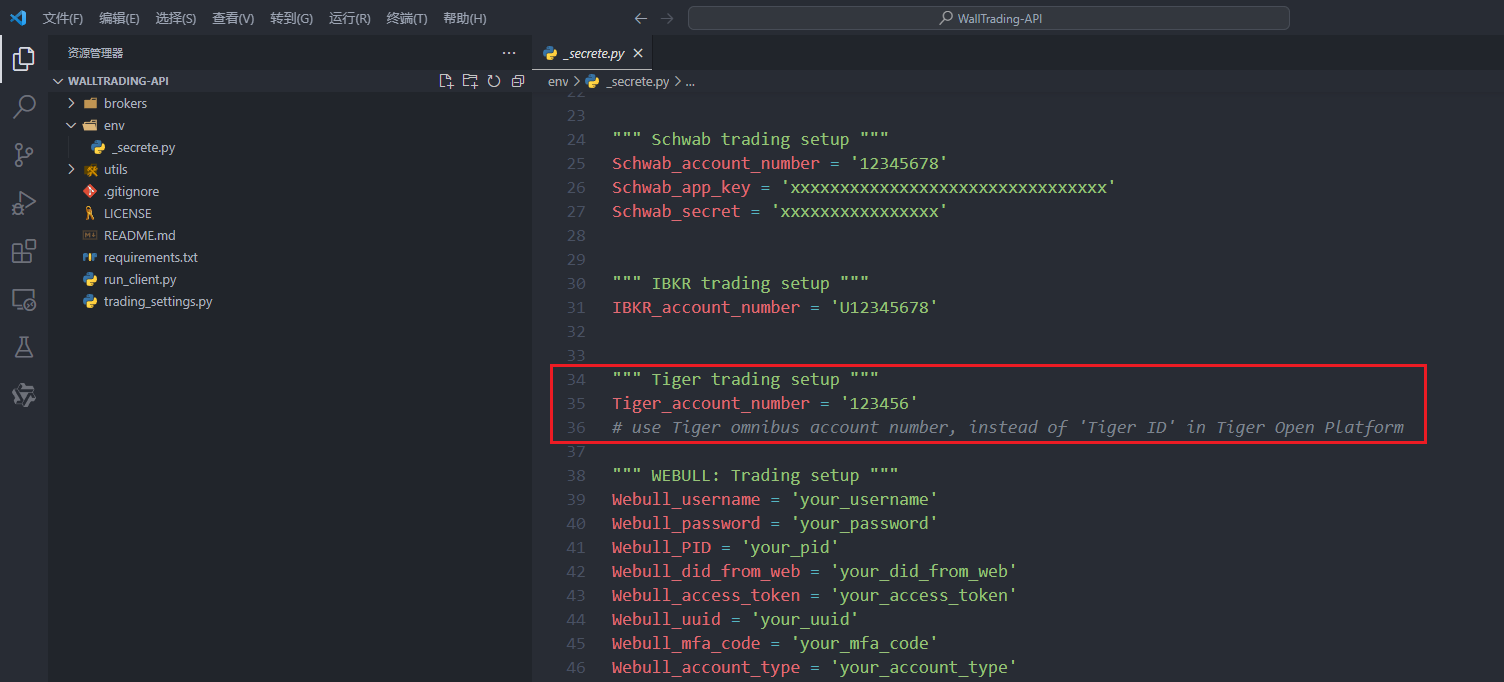
Task: Click the New File icon in explorer header
Action: 447,81
